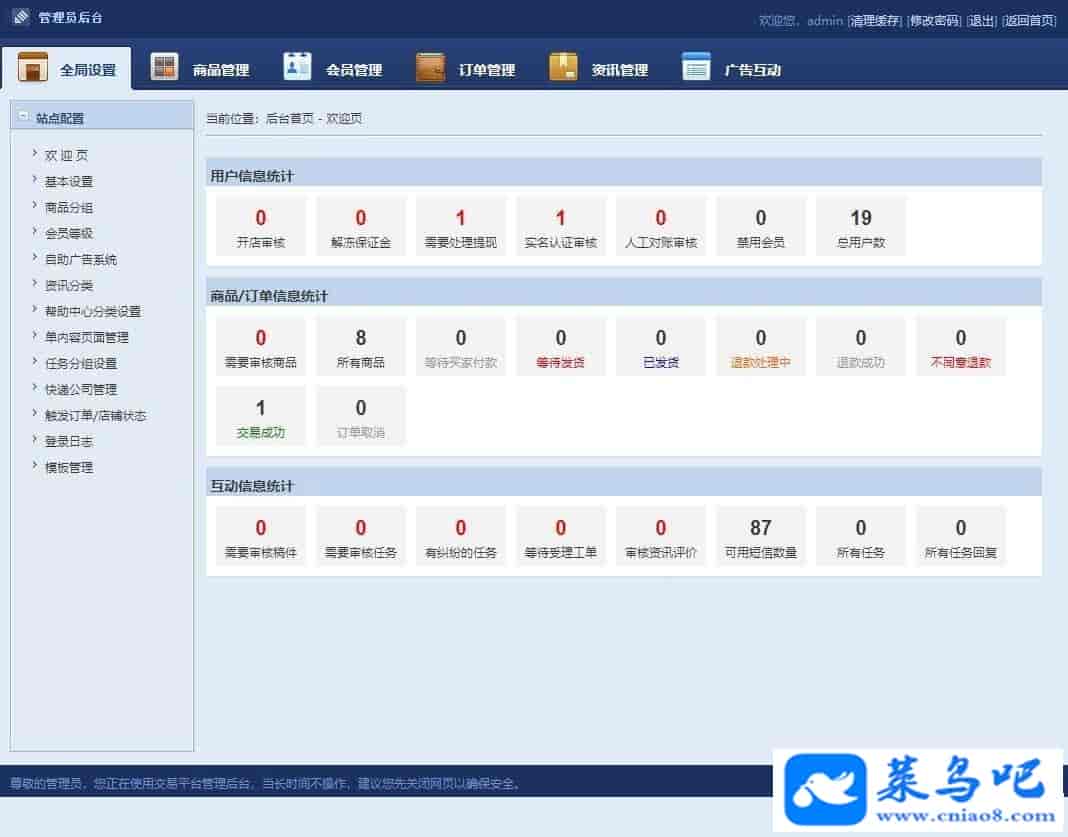1068x837 pixels.
Task: Open 登录日志 in the sidebar
Action: click(x=69, y=441)
